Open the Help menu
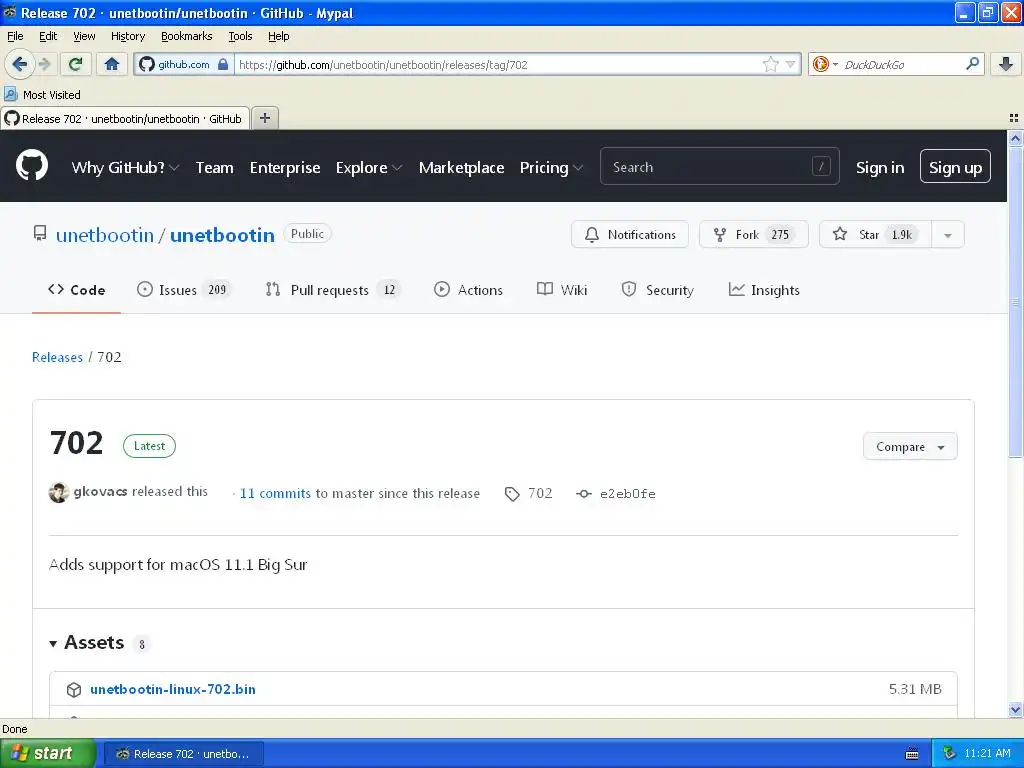1024x768 pixels. coord(278,36)
